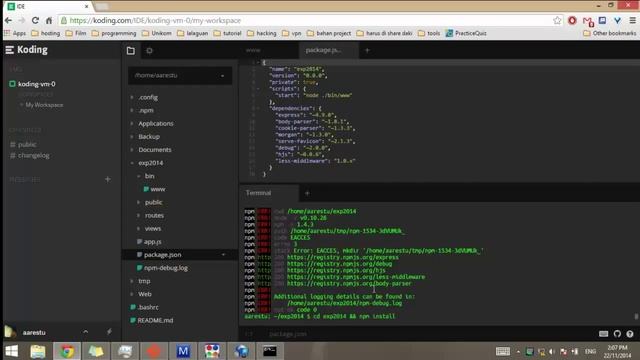
Task: Click the Gmail extension icon
Action: click(588, 21)
